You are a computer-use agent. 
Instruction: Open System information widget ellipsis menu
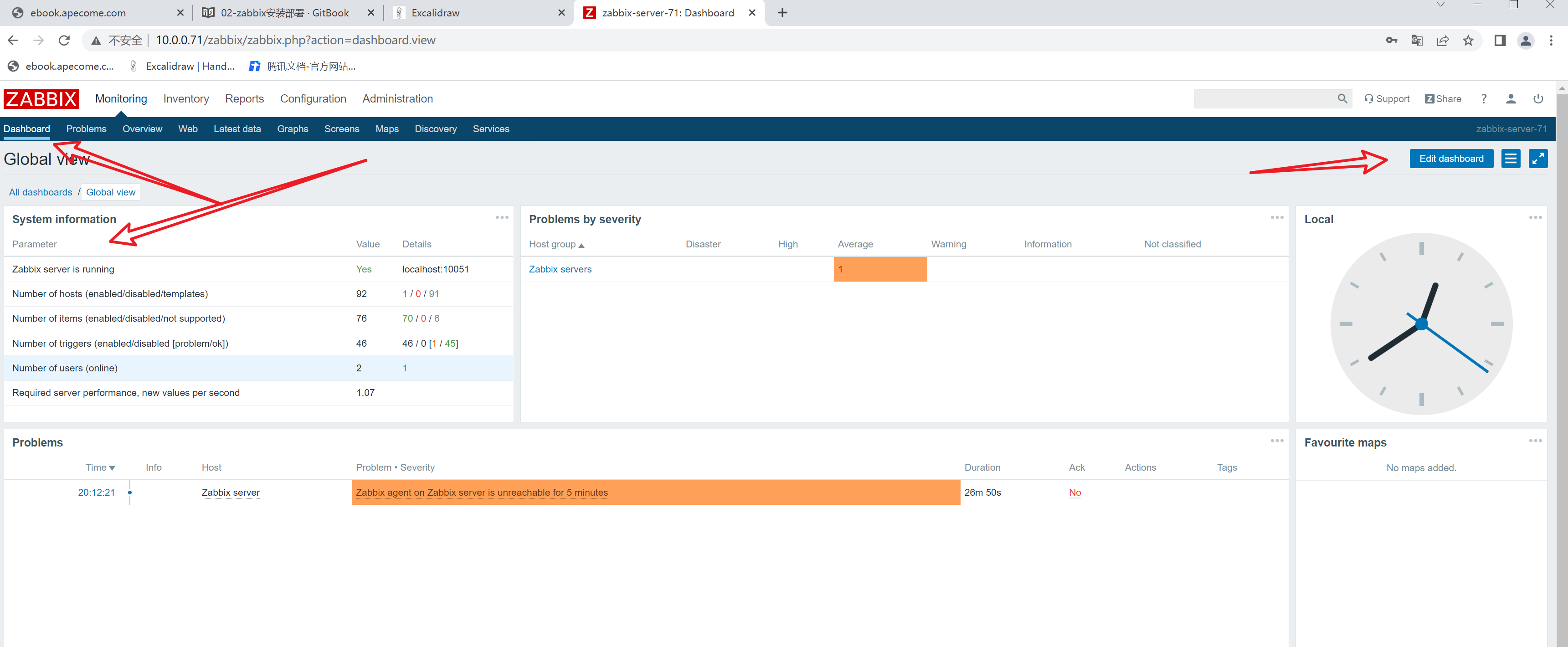[502, 217]
